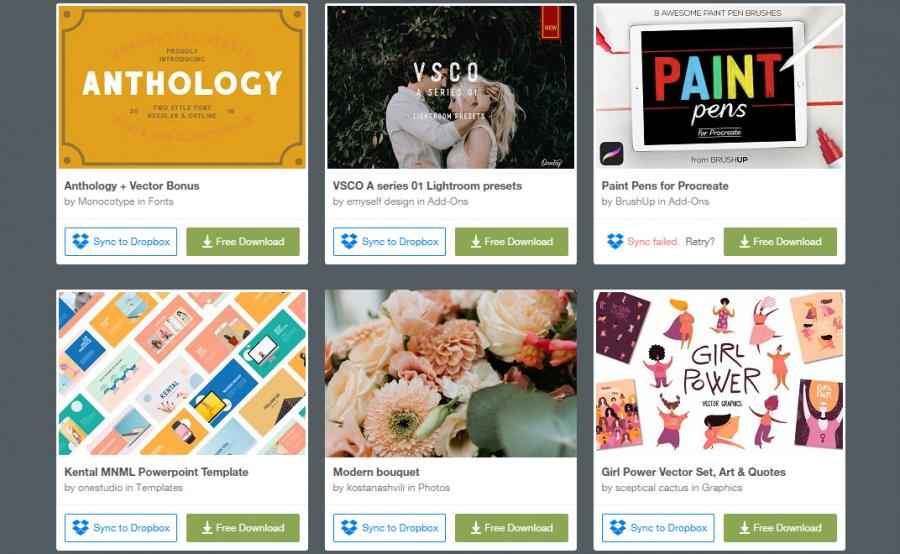The image size is (900, 554).
Task: Open the Modern bouquet photo thumbnail
Action: [x=451, y=374]
